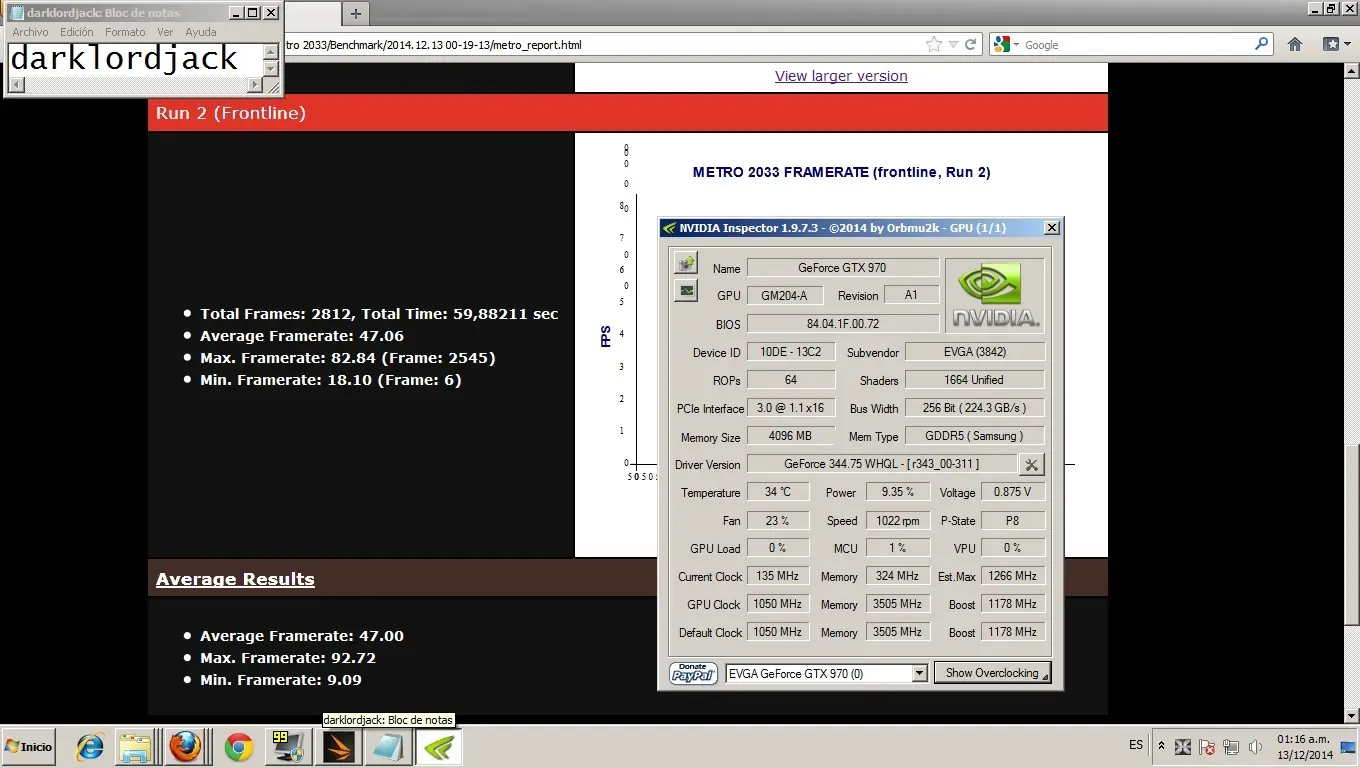Show hidden system tray icons
1360x768 pixels.
pos(1161,746)
